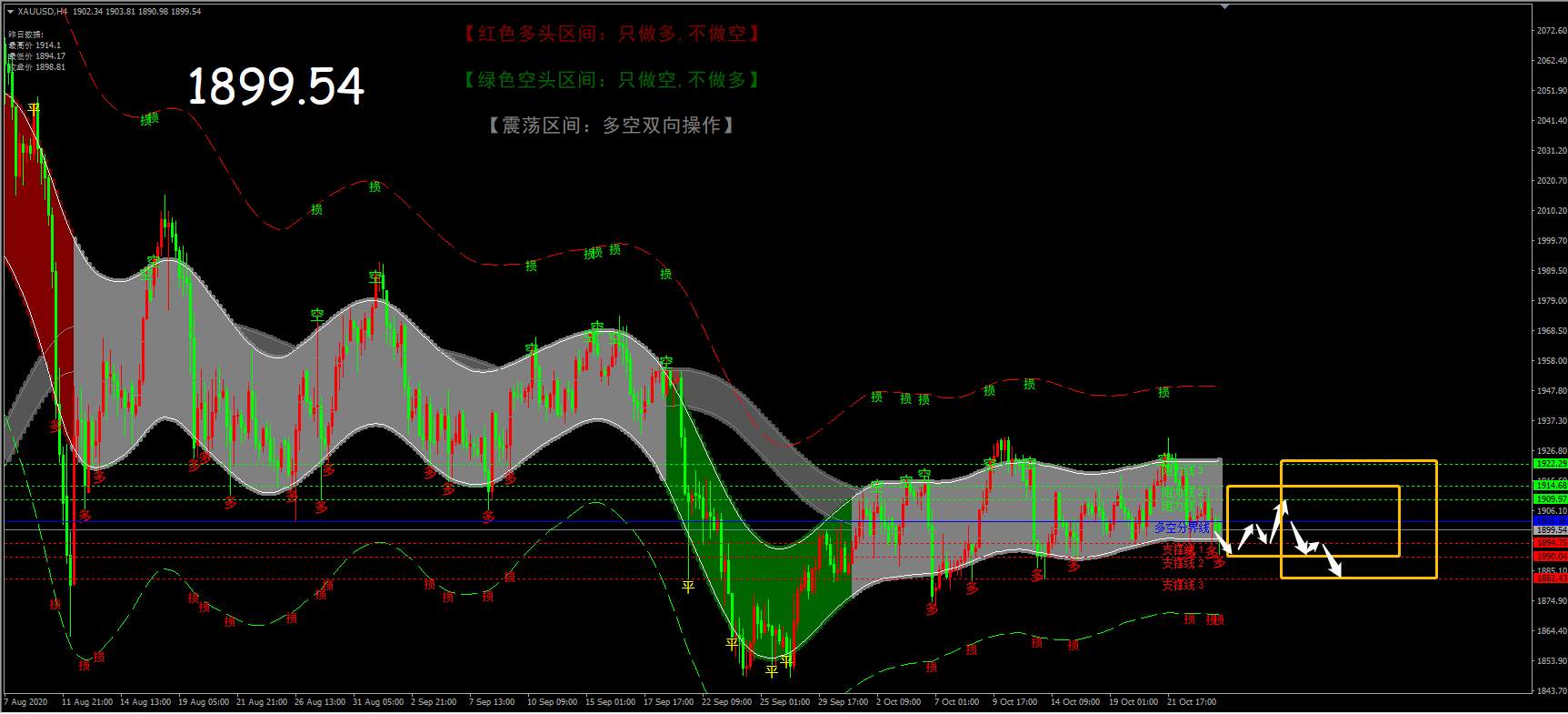Click 2020.70 on the price axis
Image resolution: width=1568 pixels, height=714 pixels.
1551,180
